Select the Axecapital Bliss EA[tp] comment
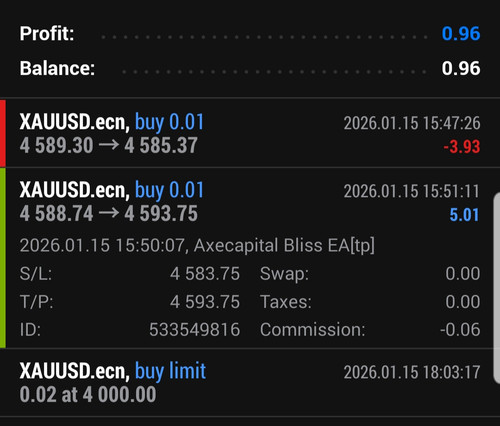 click(x=284, y=245)
